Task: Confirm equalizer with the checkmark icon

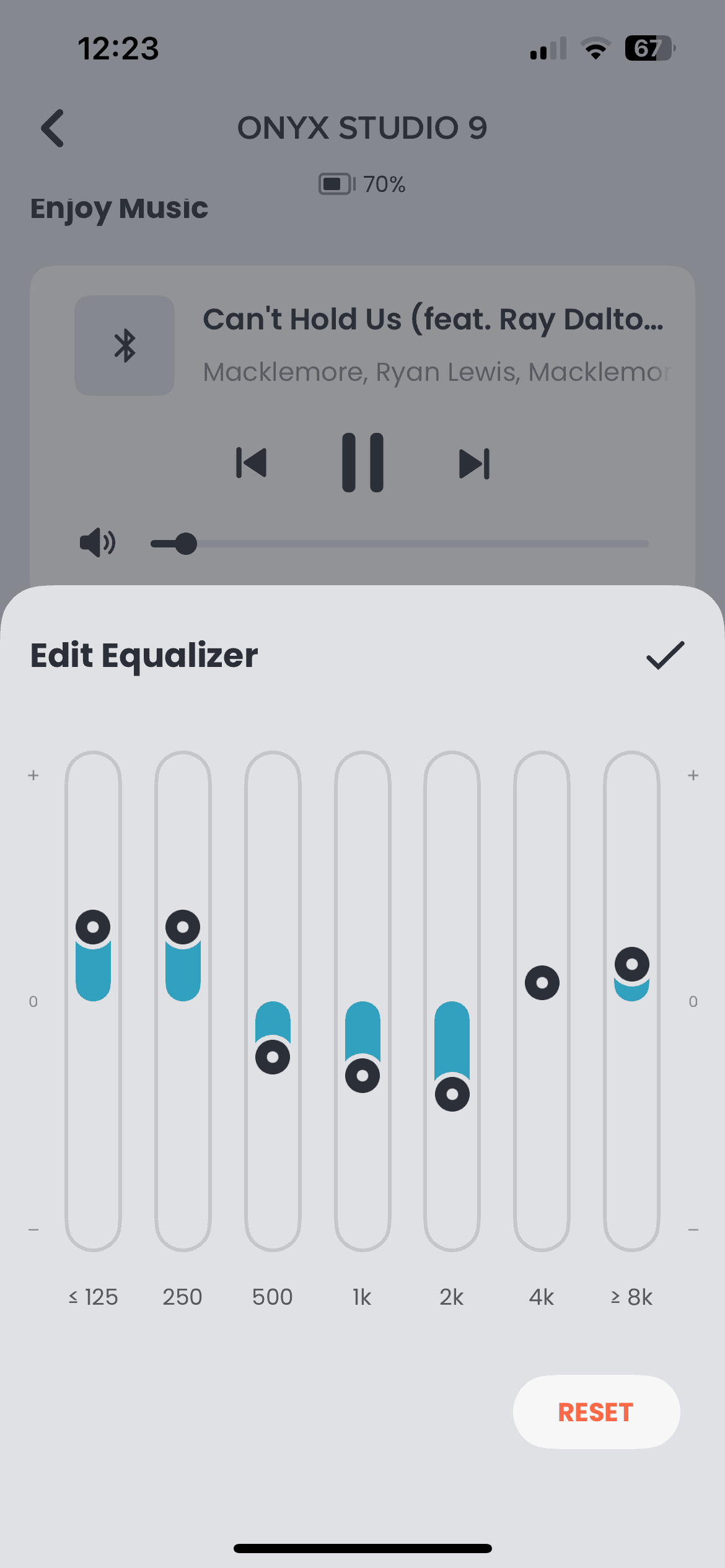Action: tap(665, 655)
